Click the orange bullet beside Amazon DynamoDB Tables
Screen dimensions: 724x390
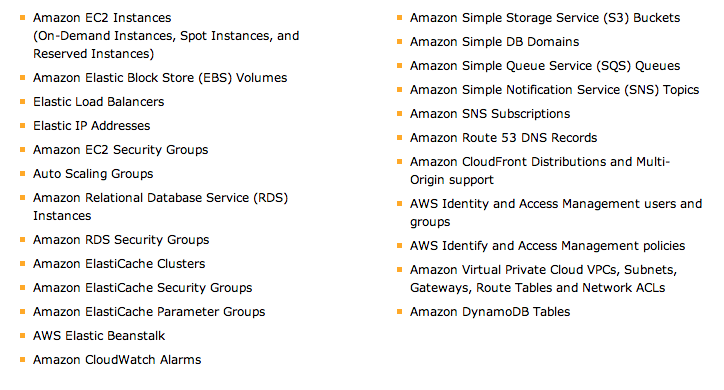[400, 312]
